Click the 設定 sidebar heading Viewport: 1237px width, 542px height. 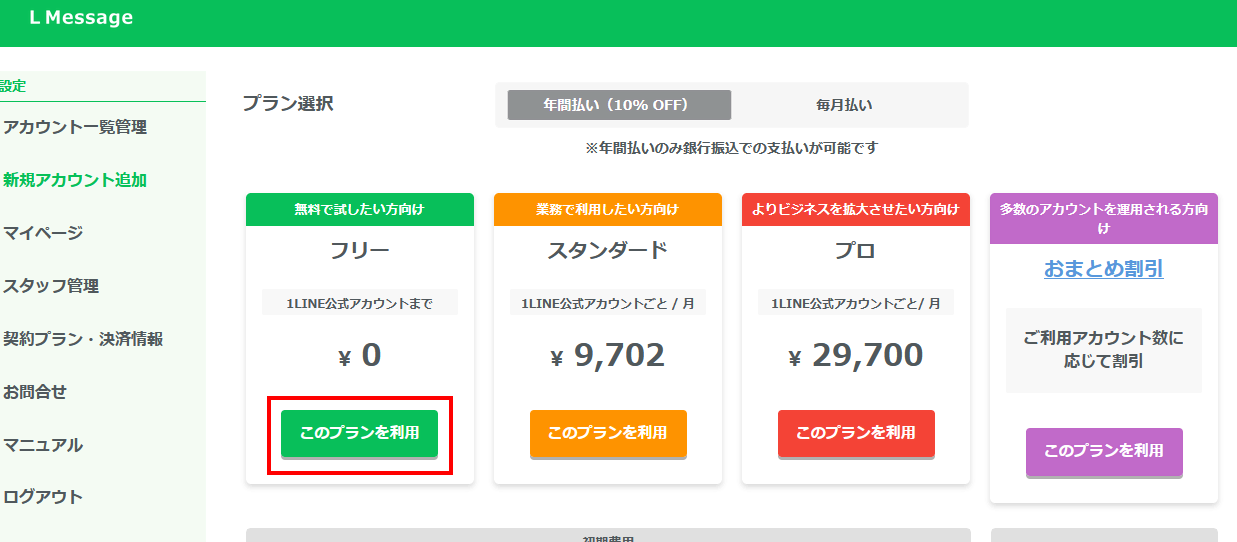pos(13,86)
